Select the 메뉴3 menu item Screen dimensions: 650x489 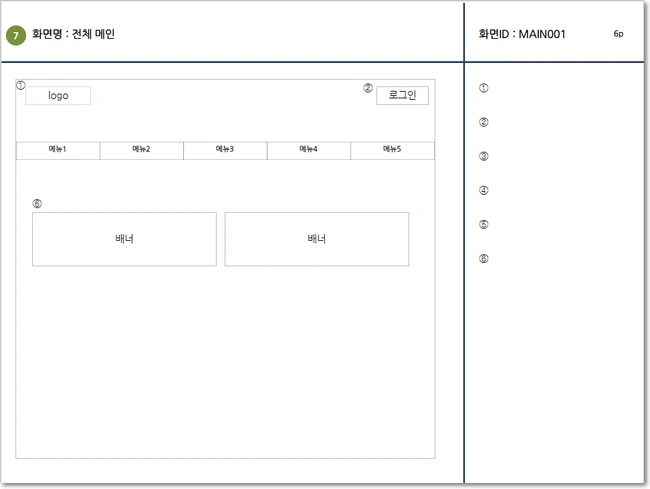click(x=226, y=150)
